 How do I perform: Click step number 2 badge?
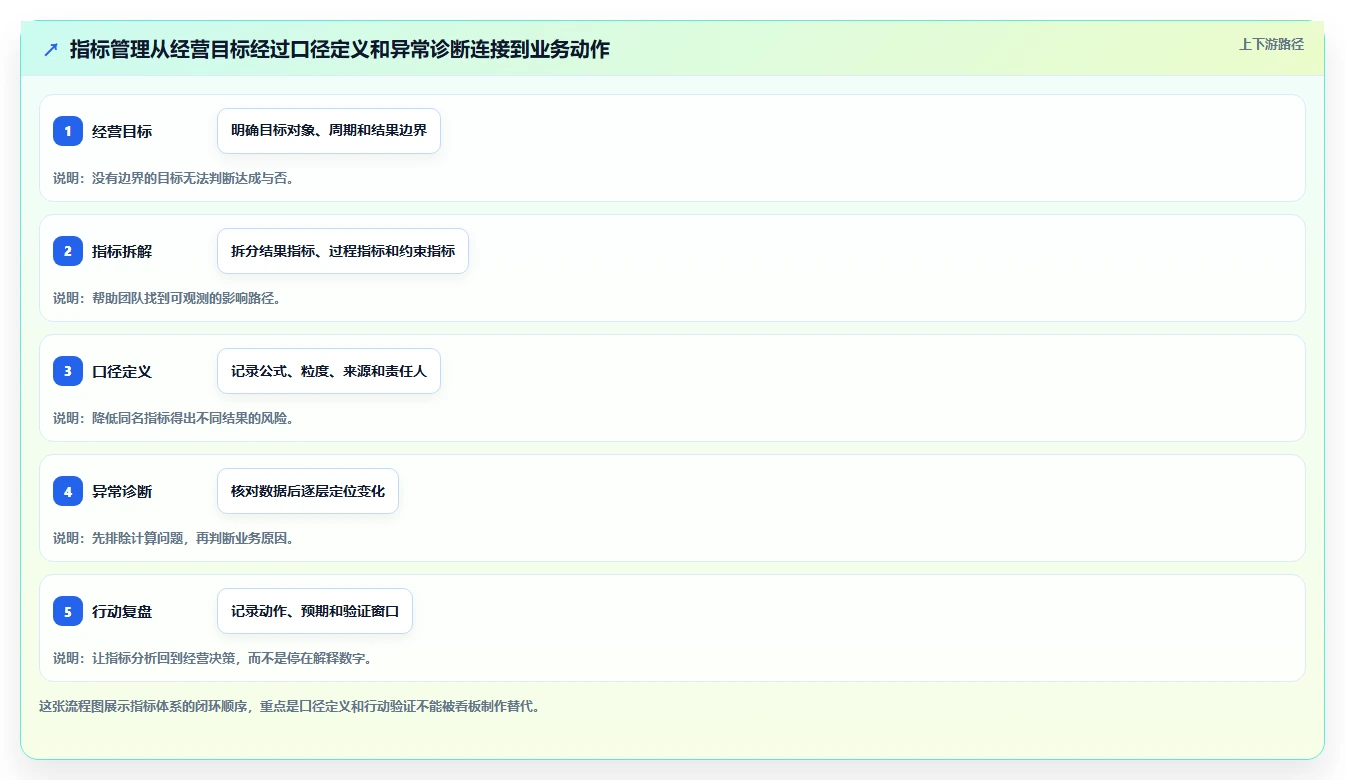click(x=68, y=251)
